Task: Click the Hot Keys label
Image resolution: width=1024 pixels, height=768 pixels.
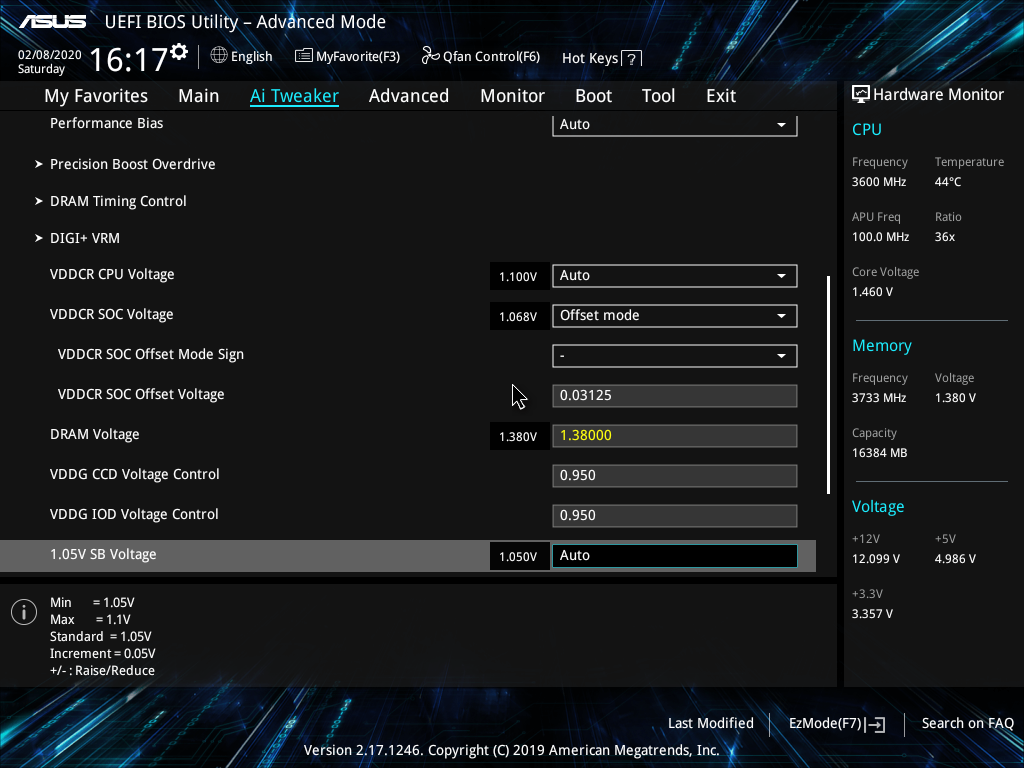Action: point(590,58)
